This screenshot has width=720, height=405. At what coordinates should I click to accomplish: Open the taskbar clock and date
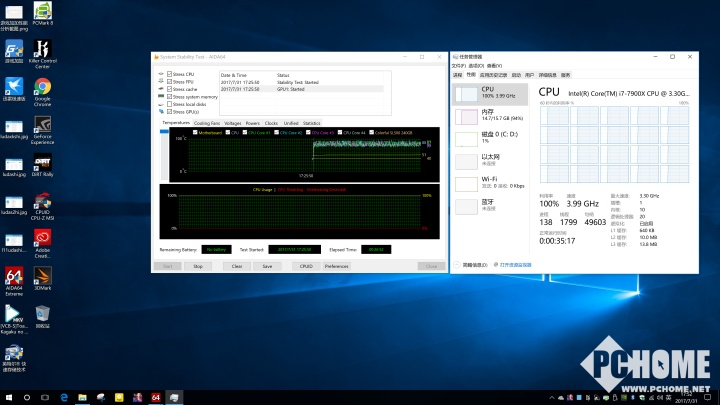pyautogui.click(x=686, y=398)
